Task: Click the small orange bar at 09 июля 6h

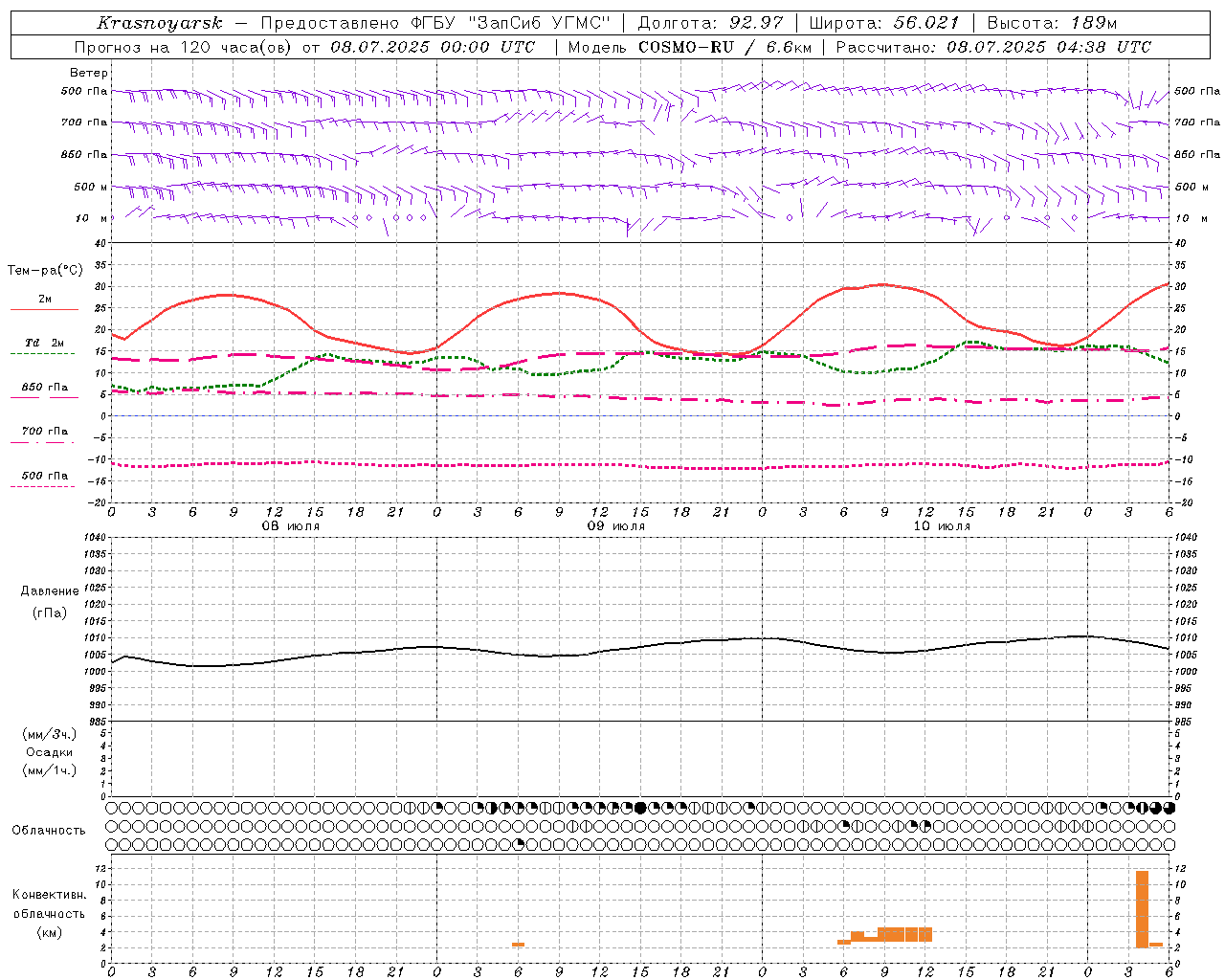Action: click(518, 945)
